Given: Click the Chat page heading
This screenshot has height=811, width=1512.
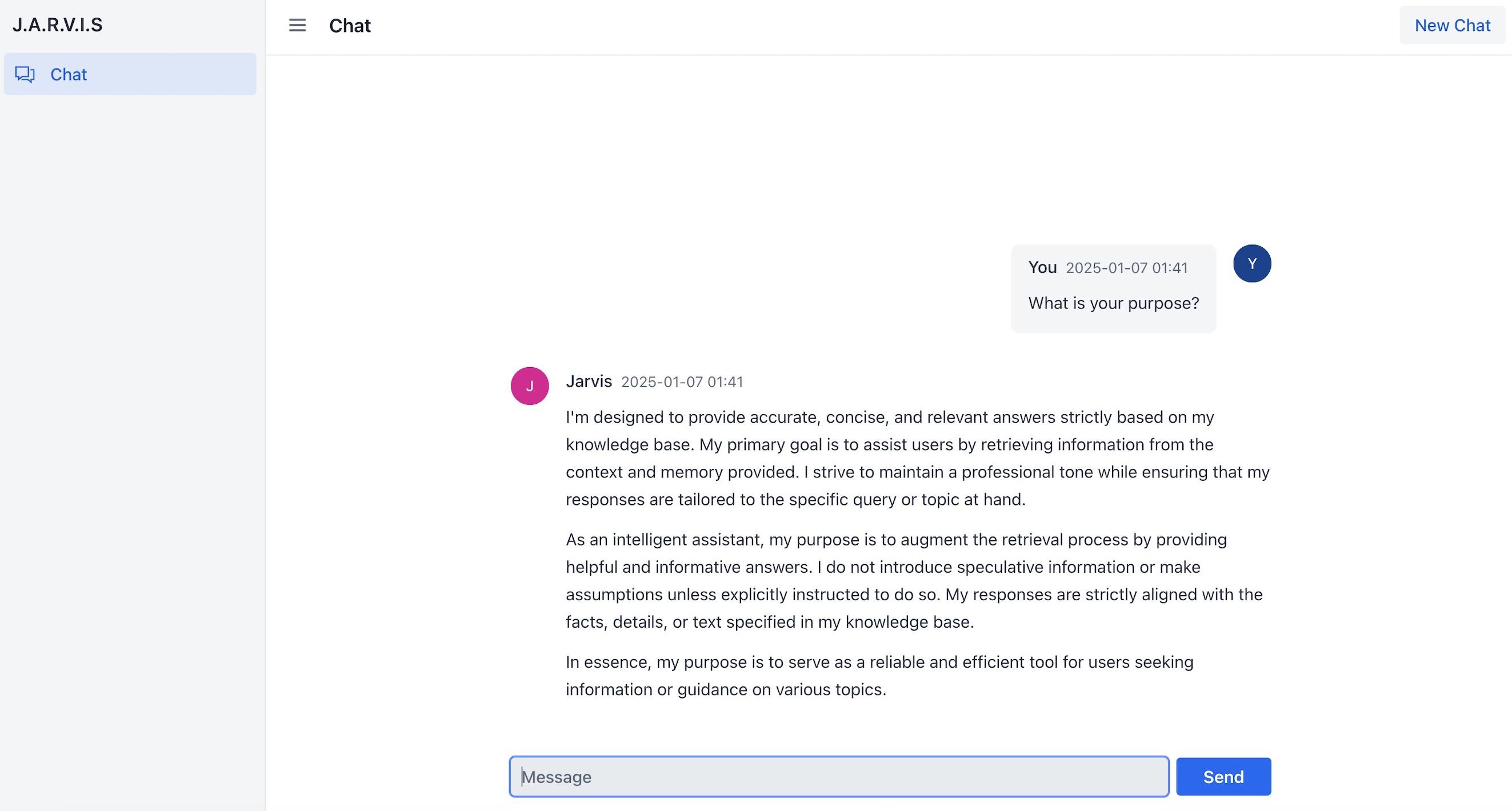Looking at the screenshot, I should click(x=350, y=26).
